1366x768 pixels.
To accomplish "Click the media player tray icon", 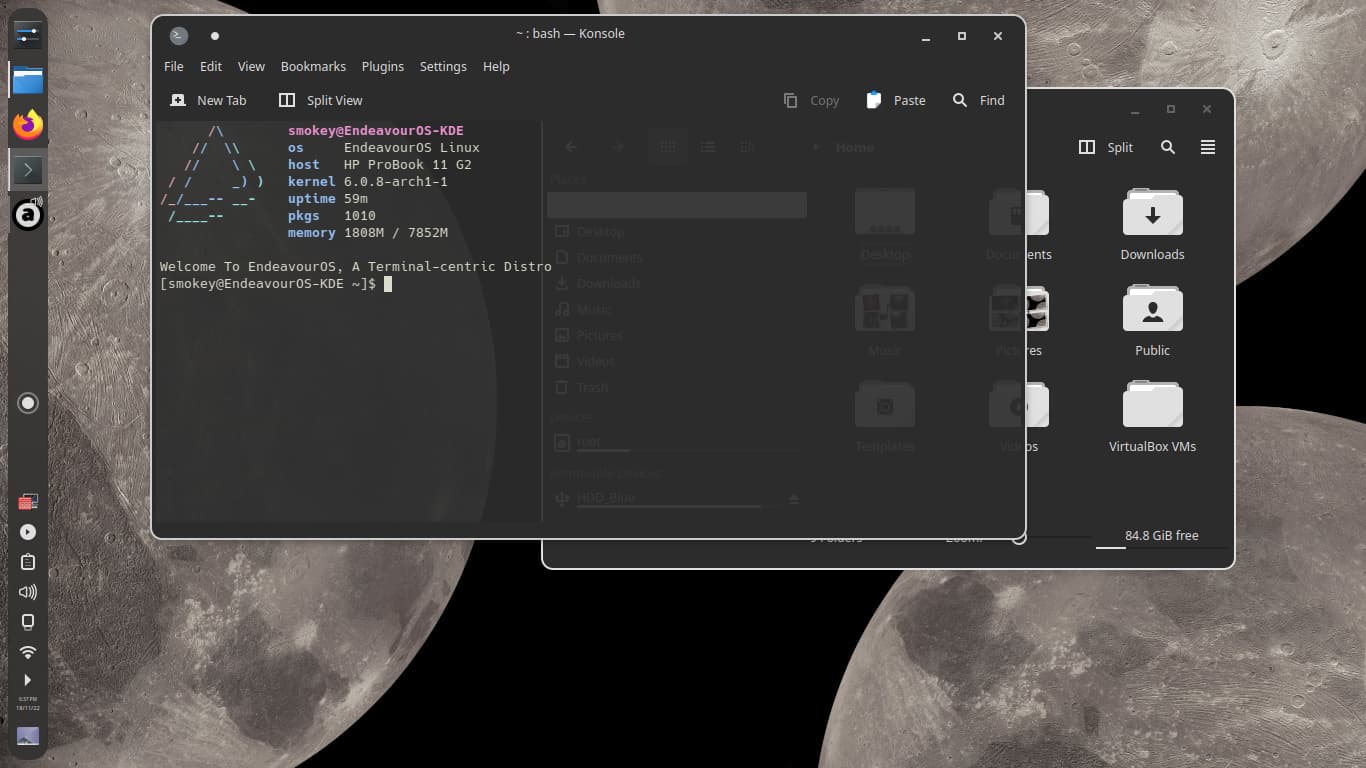I will [x=28, y=532].
